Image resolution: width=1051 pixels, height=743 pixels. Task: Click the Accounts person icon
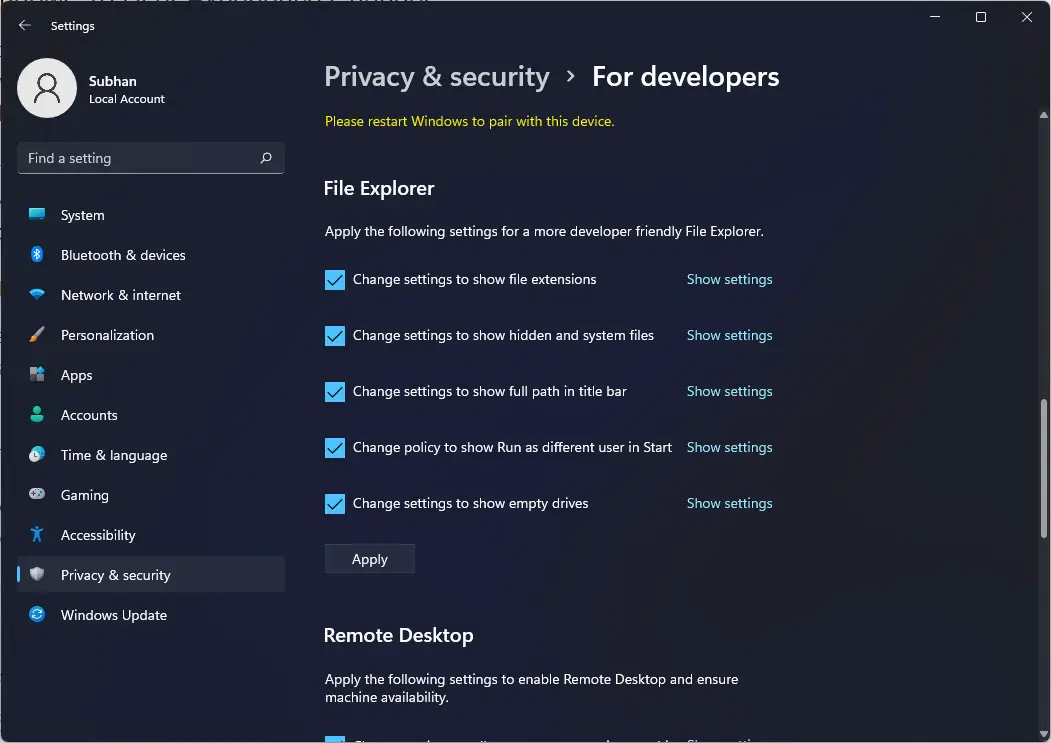[x=37, y=414]
